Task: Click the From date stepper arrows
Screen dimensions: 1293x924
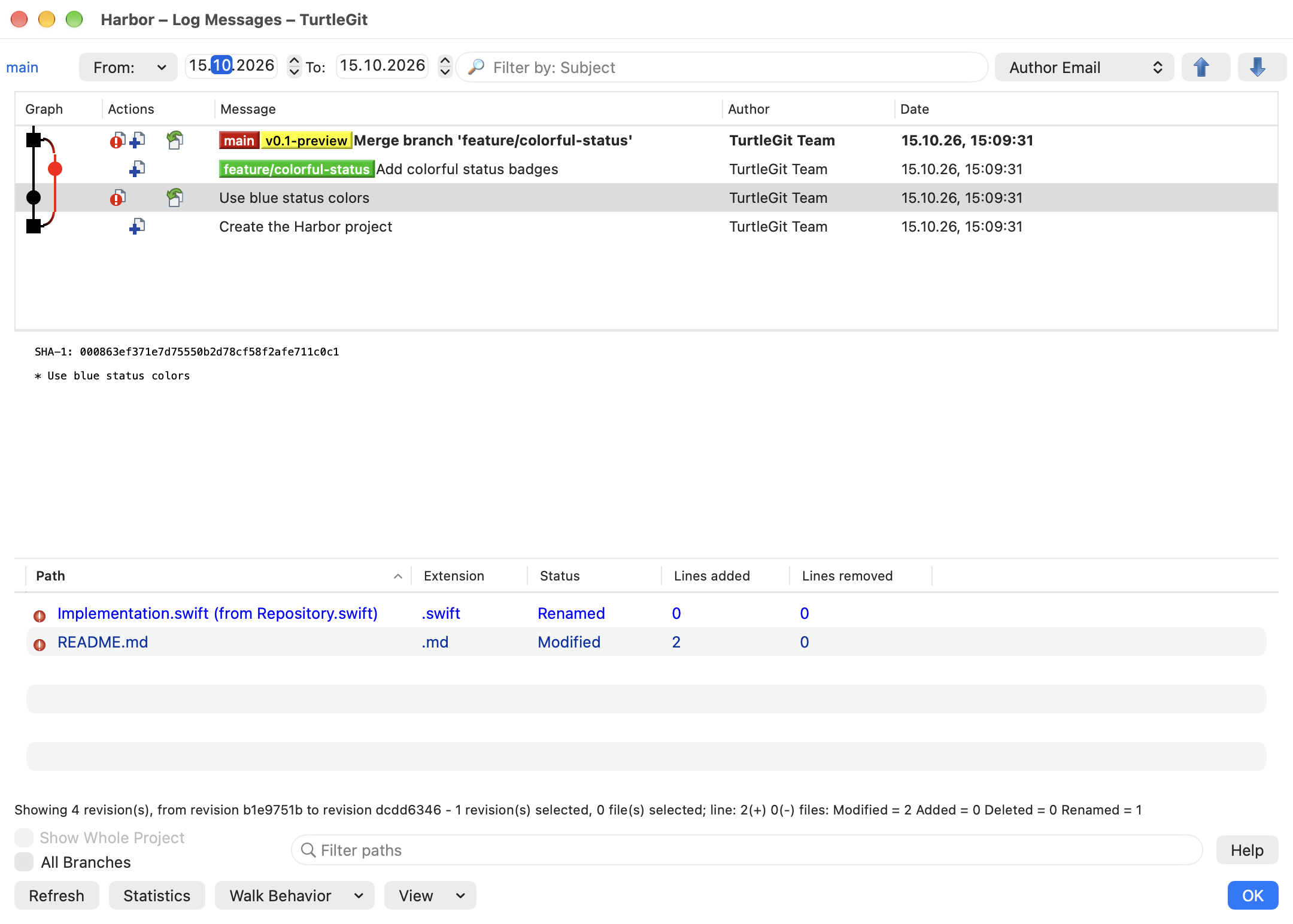Action: (294, 66)
